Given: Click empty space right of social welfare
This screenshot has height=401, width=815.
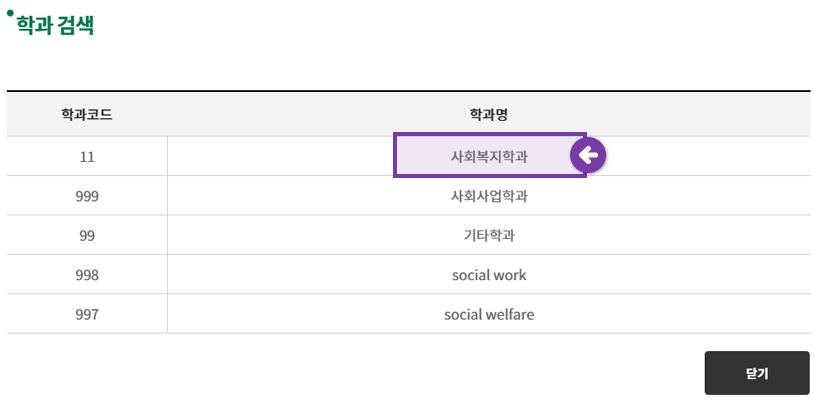Looking at the screenshot, I should click(x=671, y=315).
